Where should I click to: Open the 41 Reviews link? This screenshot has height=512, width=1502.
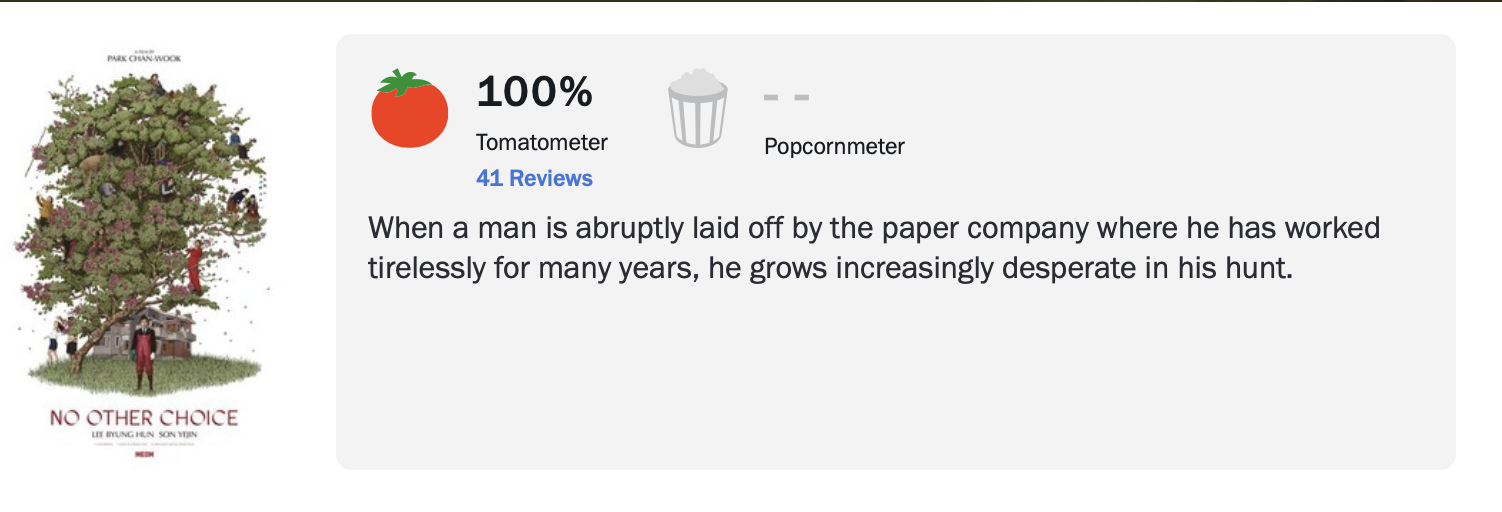click(534, 178)
